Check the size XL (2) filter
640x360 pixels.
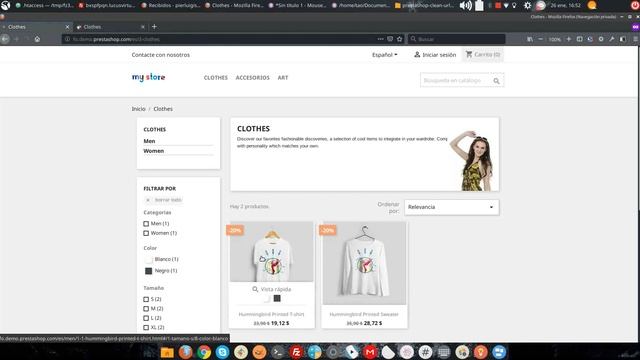(x=146, y=327)
